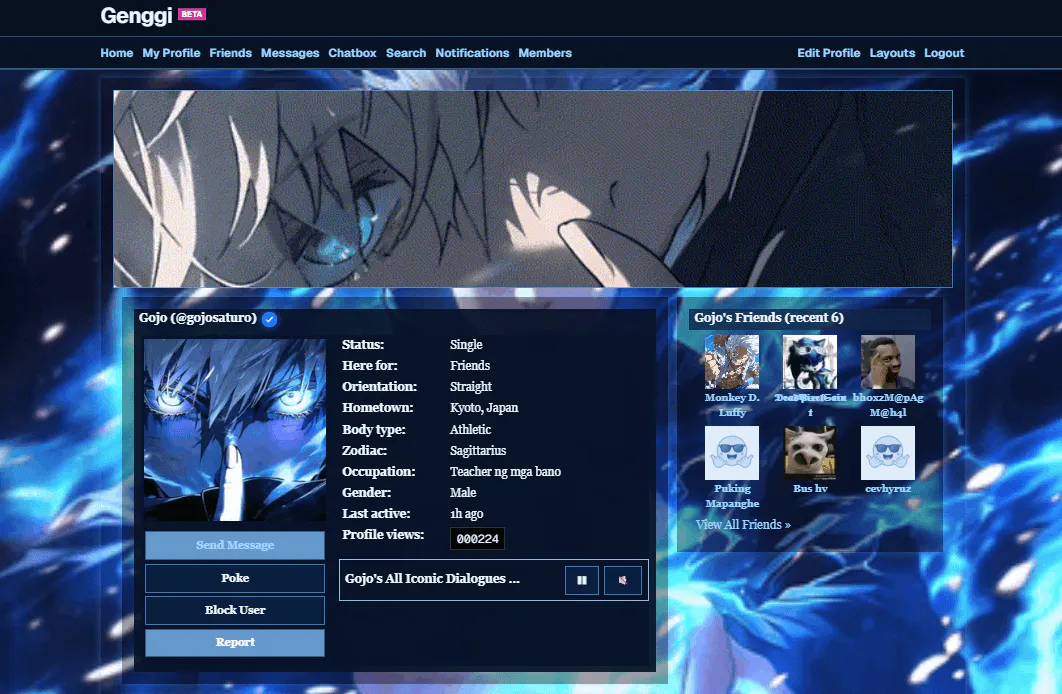Poke Gojo

pyautogui.click(x=235, y=578)
